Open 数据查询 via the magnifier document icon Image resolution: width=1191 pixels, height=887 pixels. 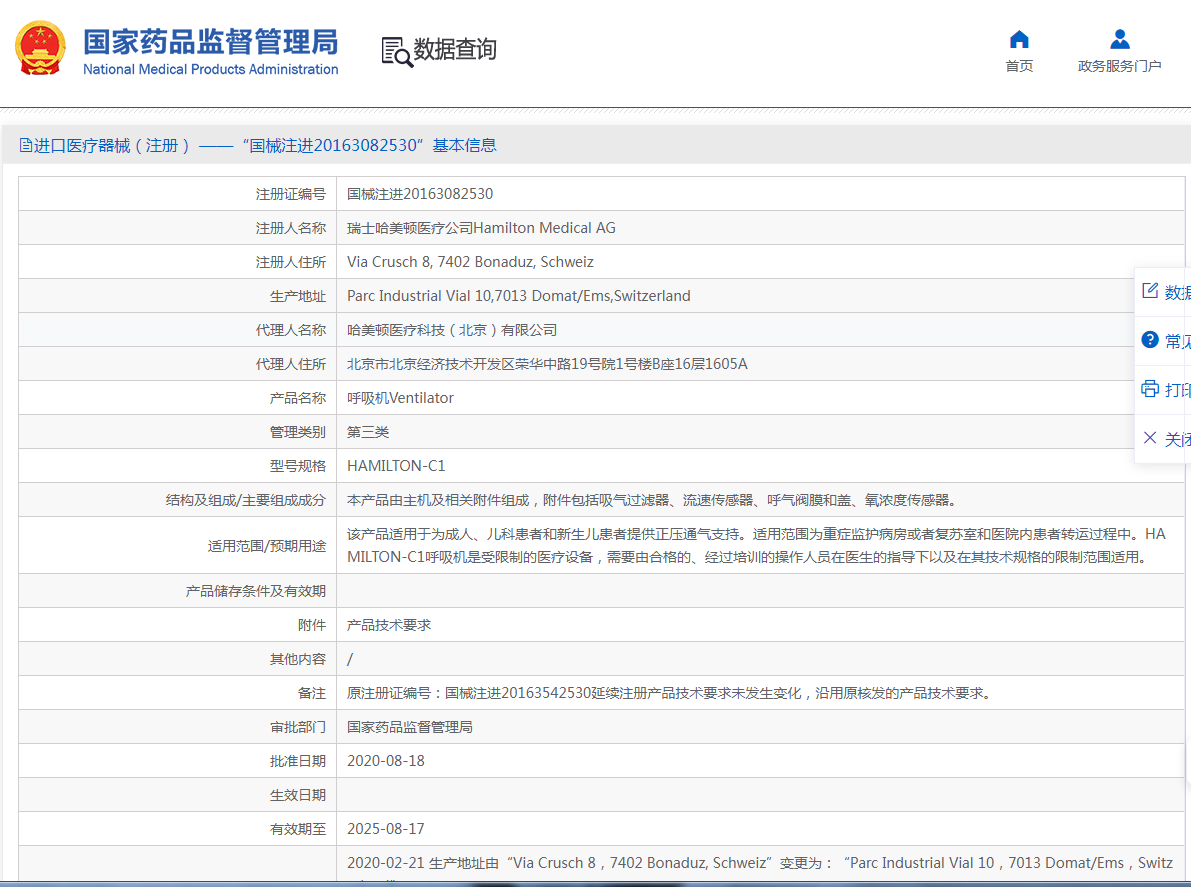(x=396, y=52)
